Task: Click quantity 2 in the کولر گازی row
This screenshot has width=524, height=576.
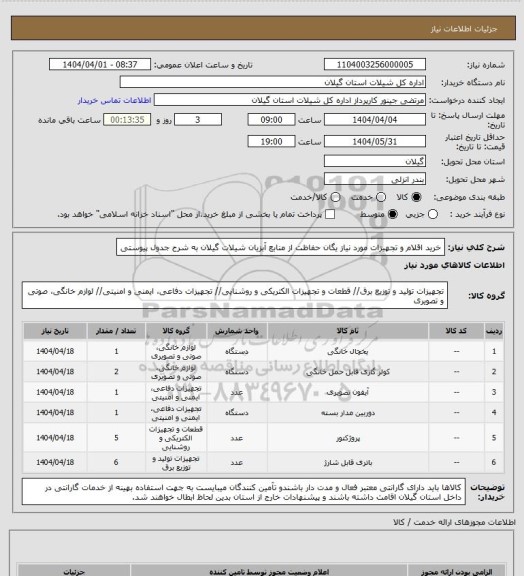Action: pyautogui.click(x=116, y=372)
